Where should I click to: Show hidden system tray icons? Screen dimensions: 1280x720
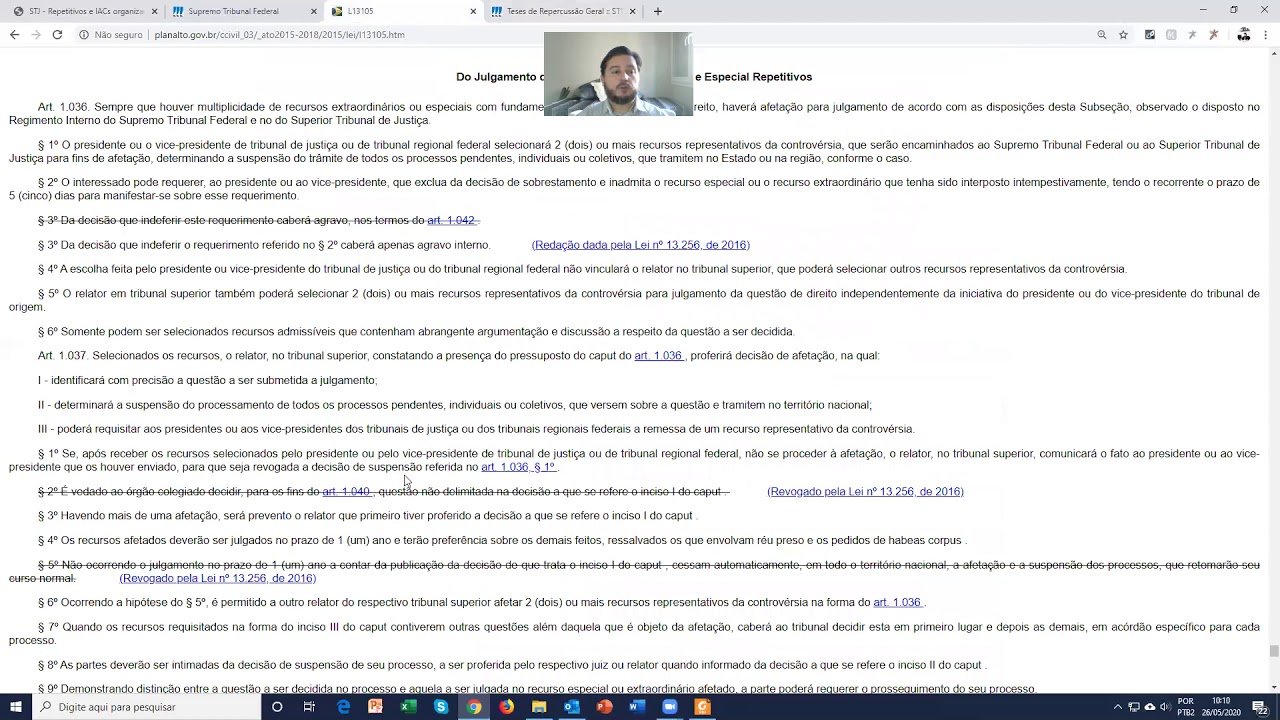point(1118,707)
